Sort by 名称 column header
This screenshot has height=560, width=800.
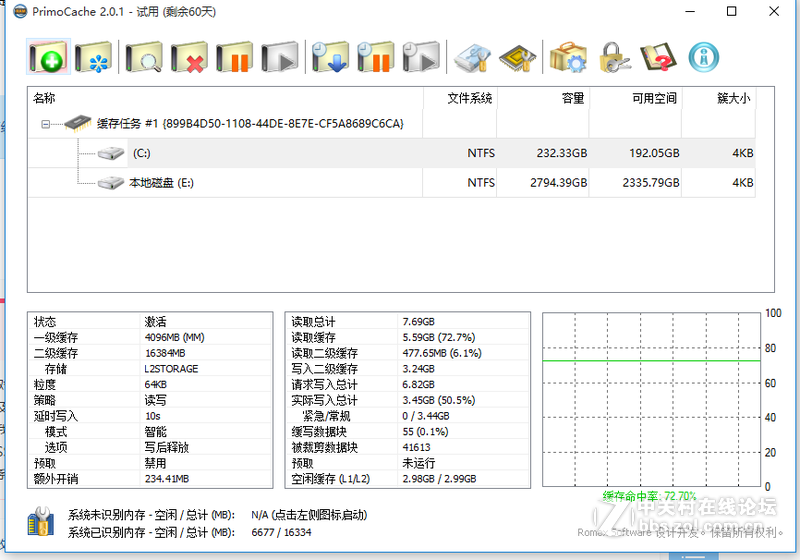click(x=225, y=98)
